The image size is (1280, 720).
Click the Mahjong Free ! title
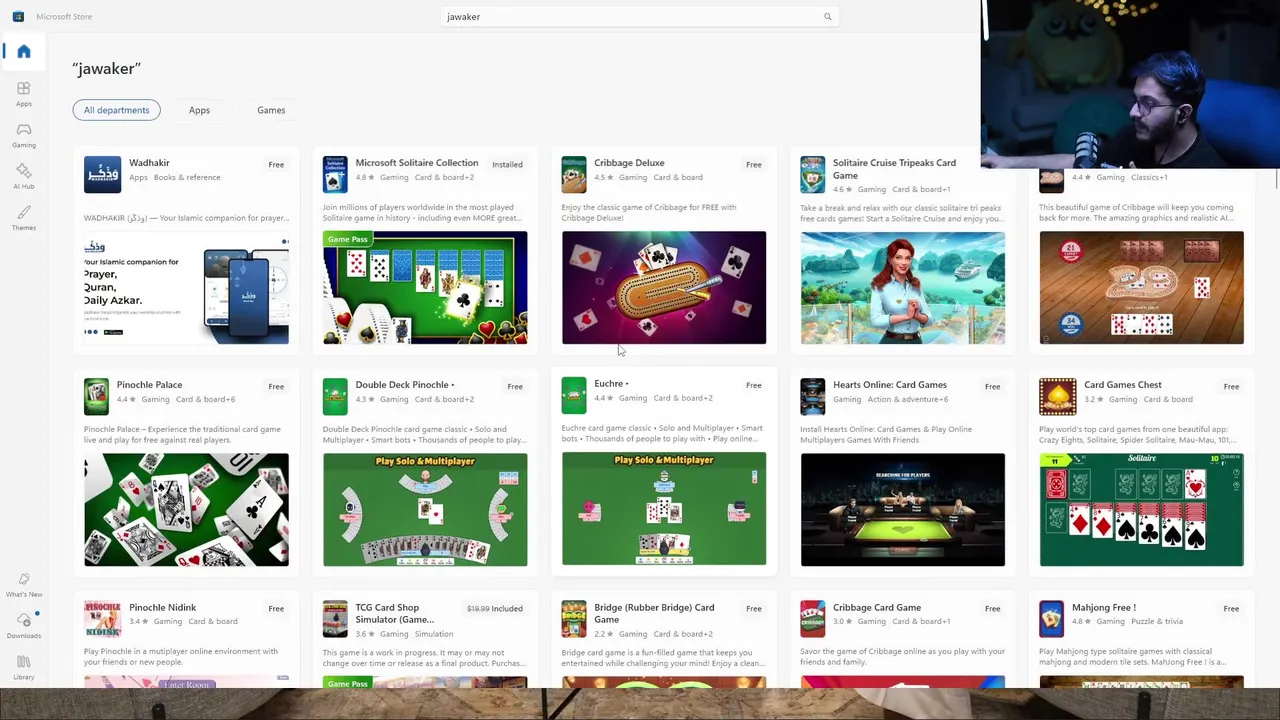[x=1103, y=608]
